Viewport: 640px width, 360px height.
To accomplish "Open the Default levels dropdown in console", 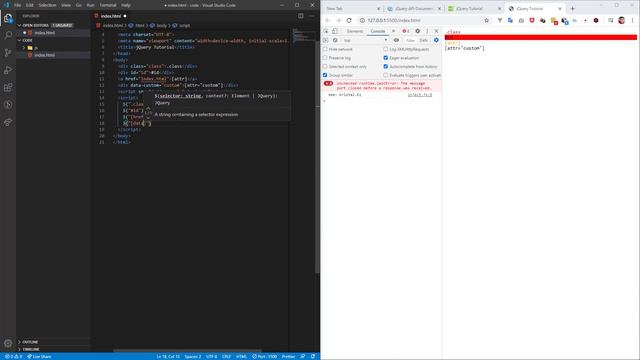I will [424, 40].
